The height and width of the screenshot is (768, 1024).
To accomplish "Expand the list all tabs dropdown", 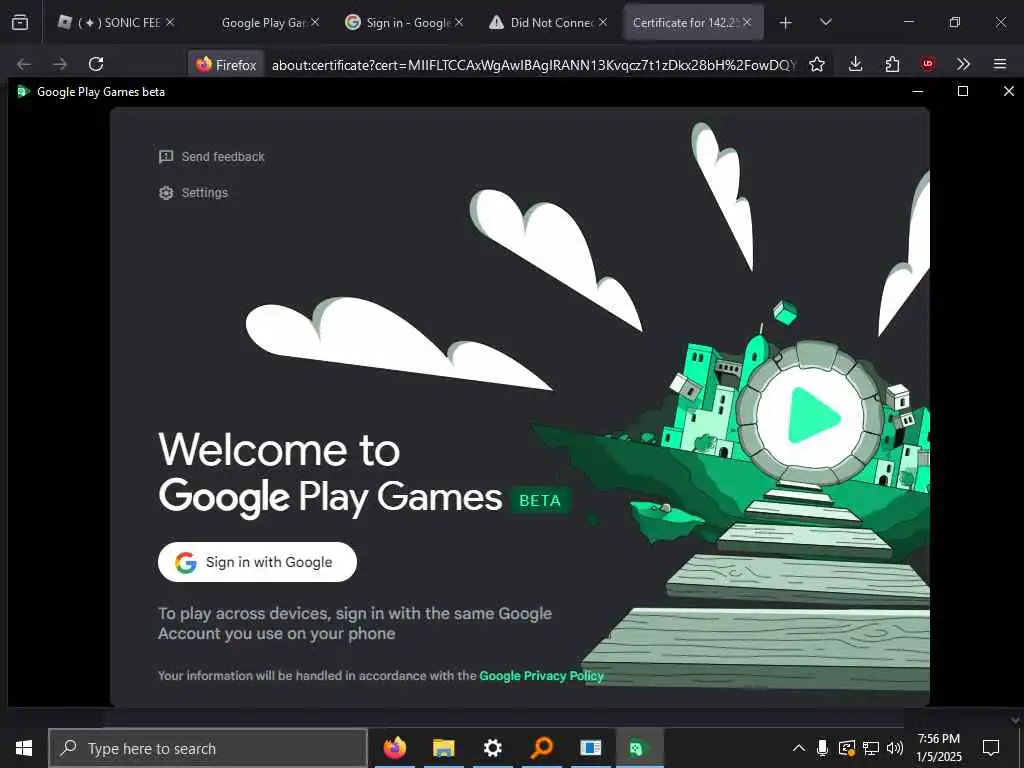I will [825, 22].
